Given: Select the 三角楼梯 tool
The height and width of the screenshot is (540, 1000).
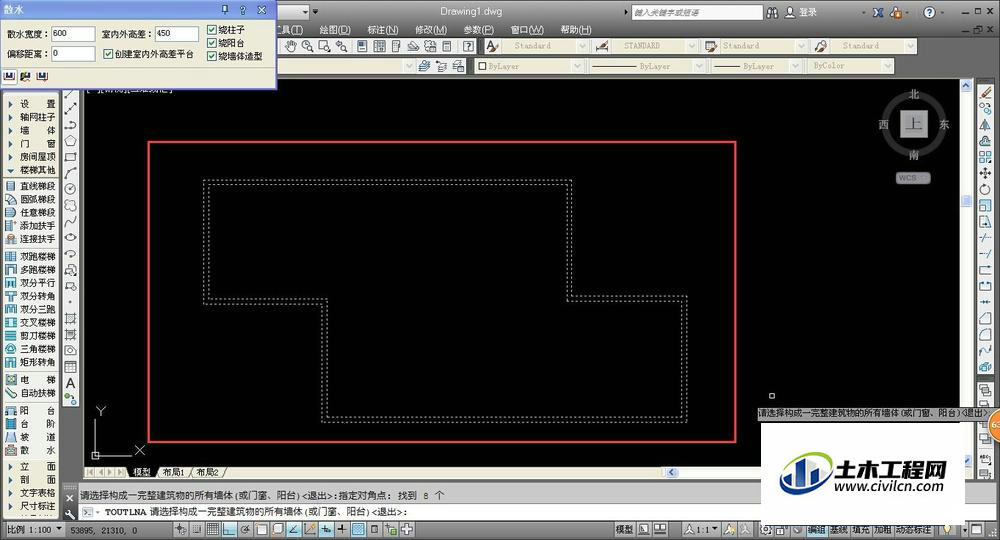Looking at the screenshot, I should click(30, 349).
